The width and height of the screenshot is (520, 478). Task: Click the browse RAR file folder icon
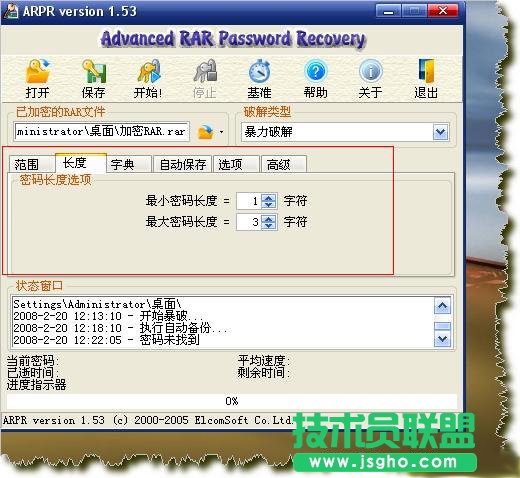point(206,132)
